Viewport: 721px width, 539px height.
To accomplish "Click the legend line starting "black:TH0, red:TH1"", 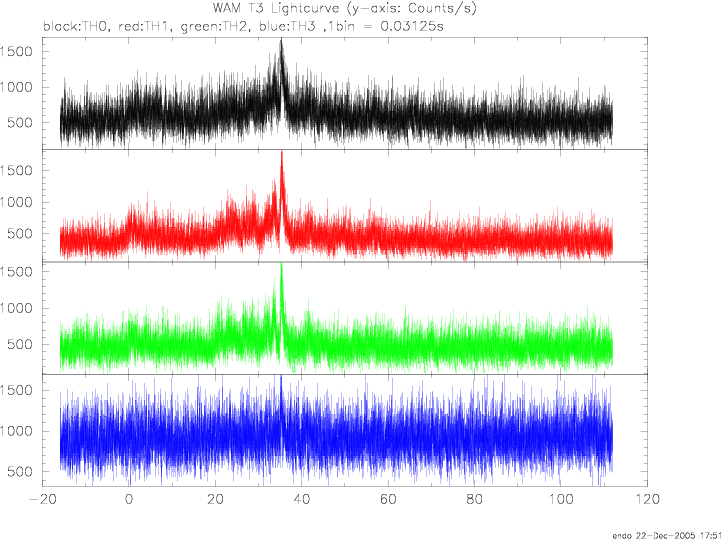I will pyautogui.click(x=243, y=26).
